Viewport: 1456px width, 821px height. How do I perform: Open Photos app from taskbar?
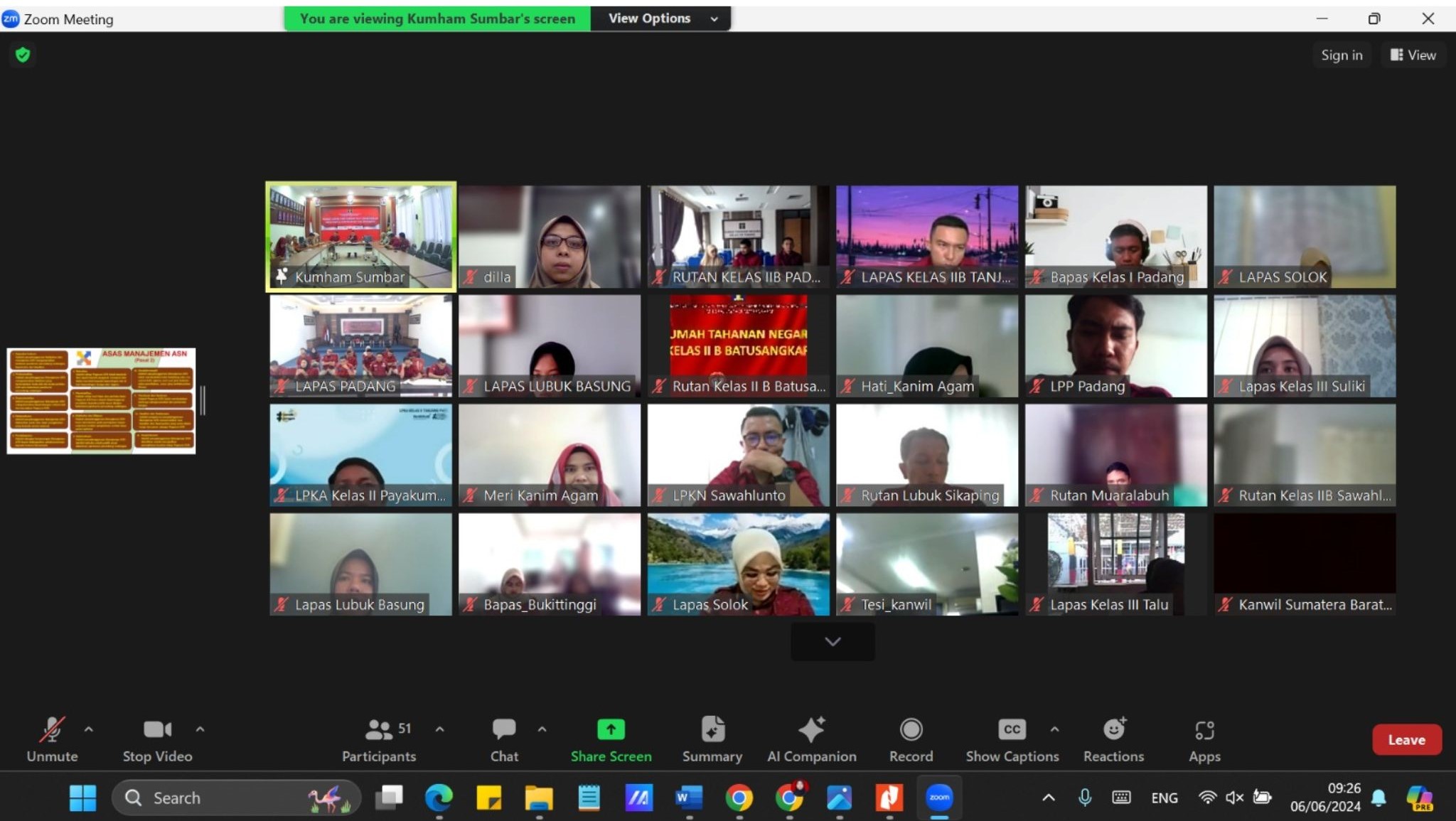(x=840, y=798)
